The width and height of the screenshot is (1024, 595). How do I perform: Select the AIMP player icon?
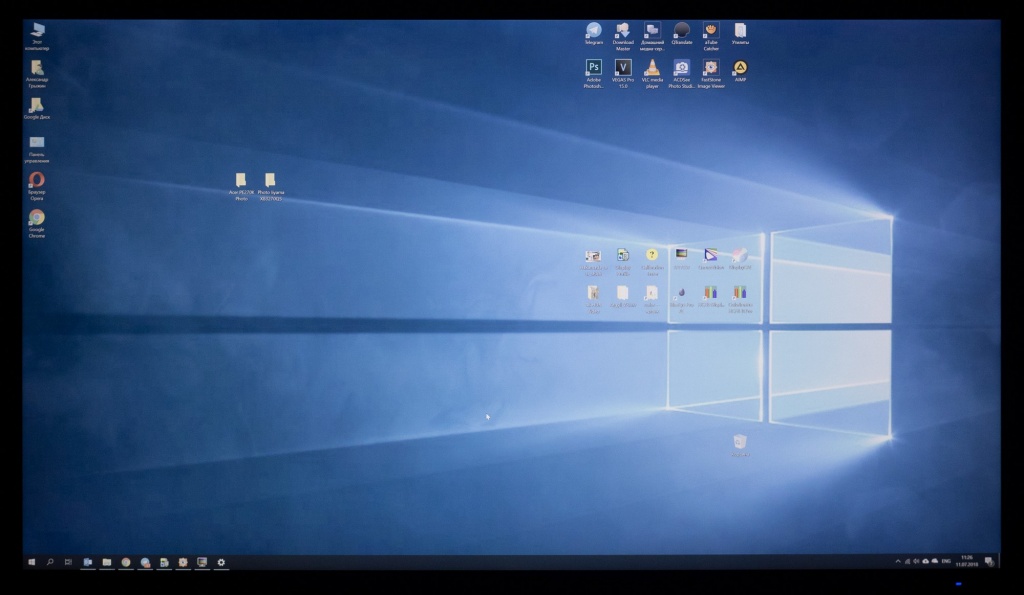pos(740,68)
